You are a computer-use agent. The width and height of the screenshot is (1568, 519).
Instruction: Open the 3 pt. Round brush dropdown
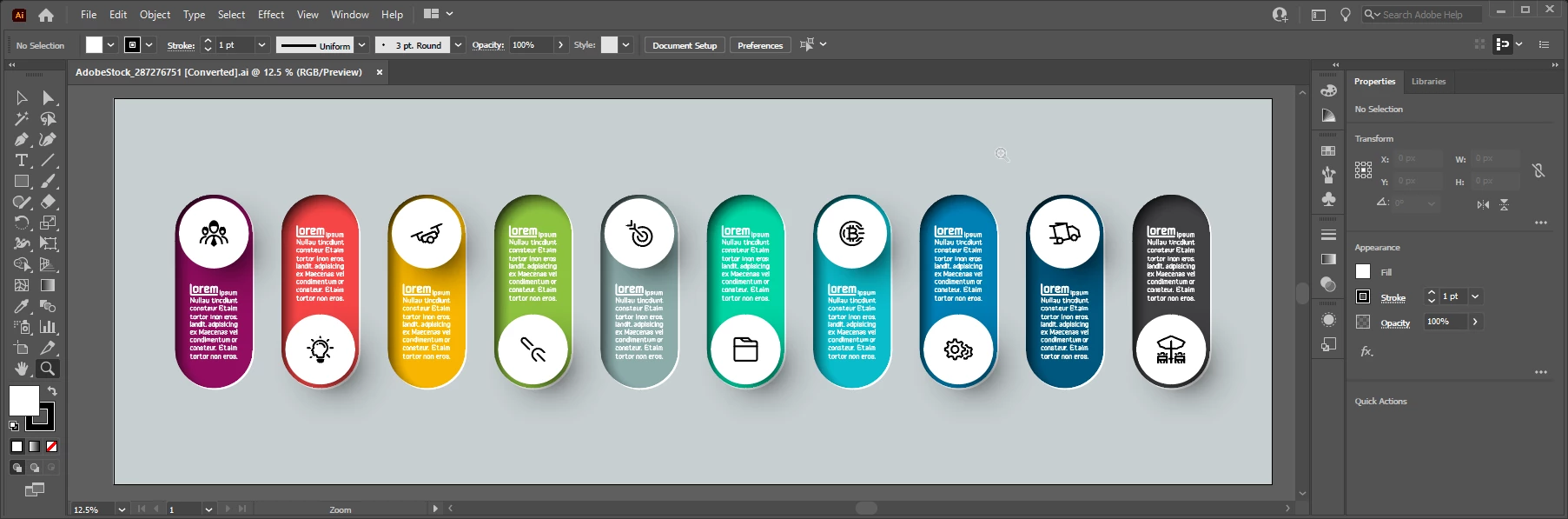(459, 45)
